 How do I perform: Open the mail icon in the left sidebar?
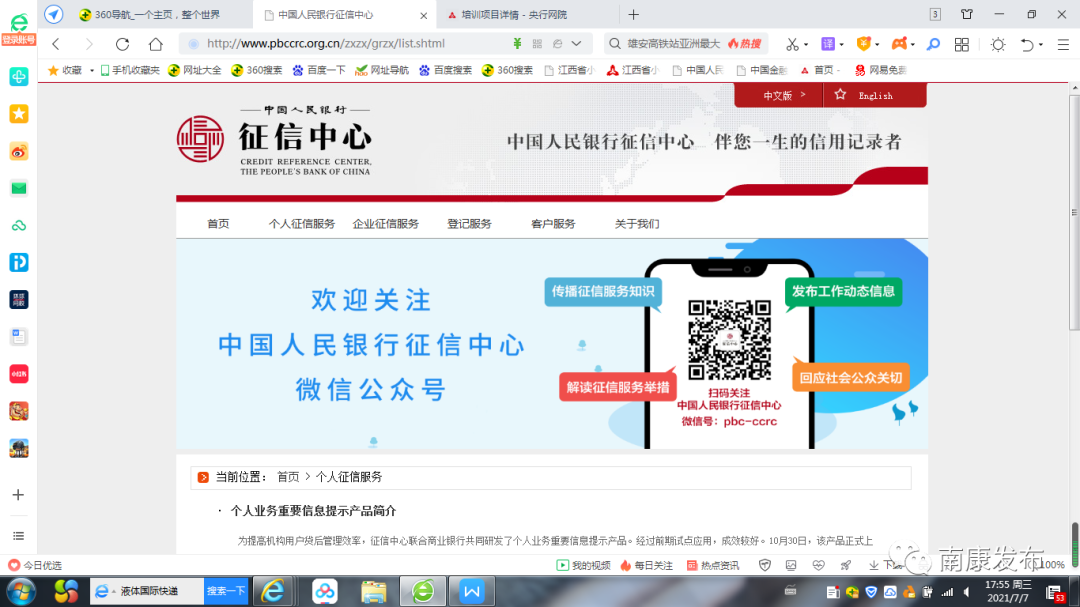[18, 188]
